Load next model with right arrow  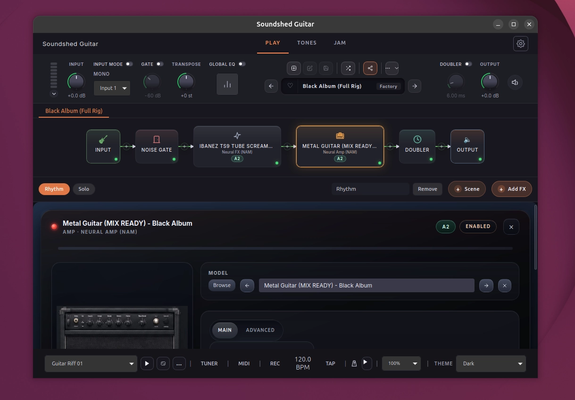tap(486, 286)
